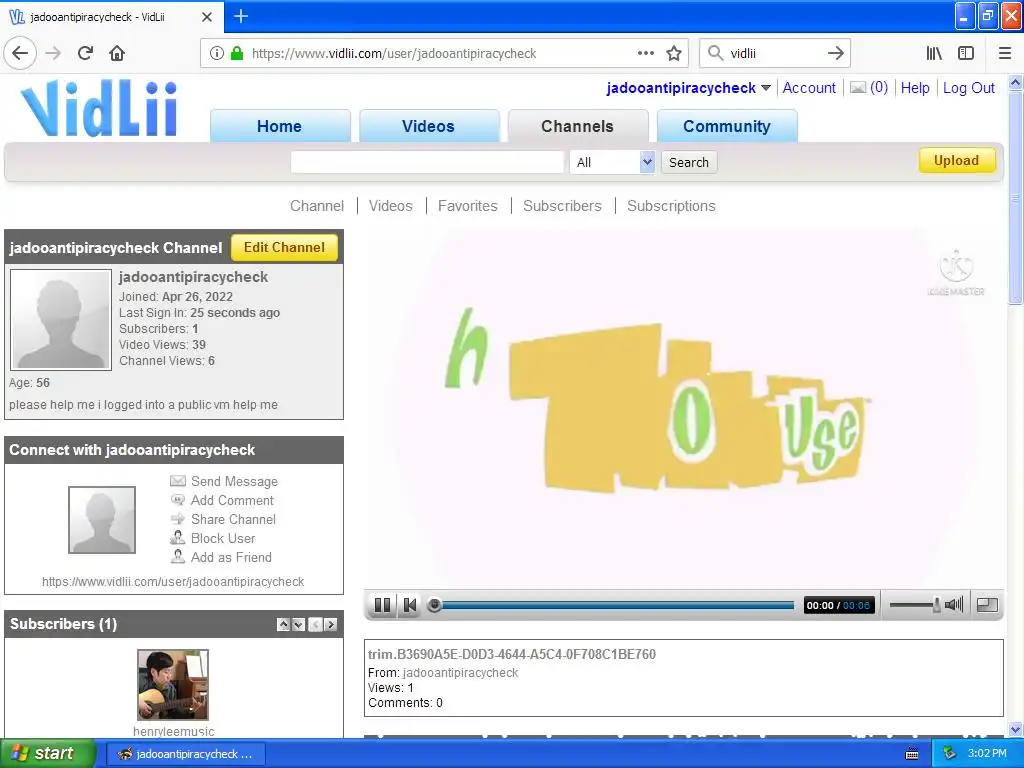1024x768 pixels.
Task: Open page actions three-dot menu
Action: point(645,54)
